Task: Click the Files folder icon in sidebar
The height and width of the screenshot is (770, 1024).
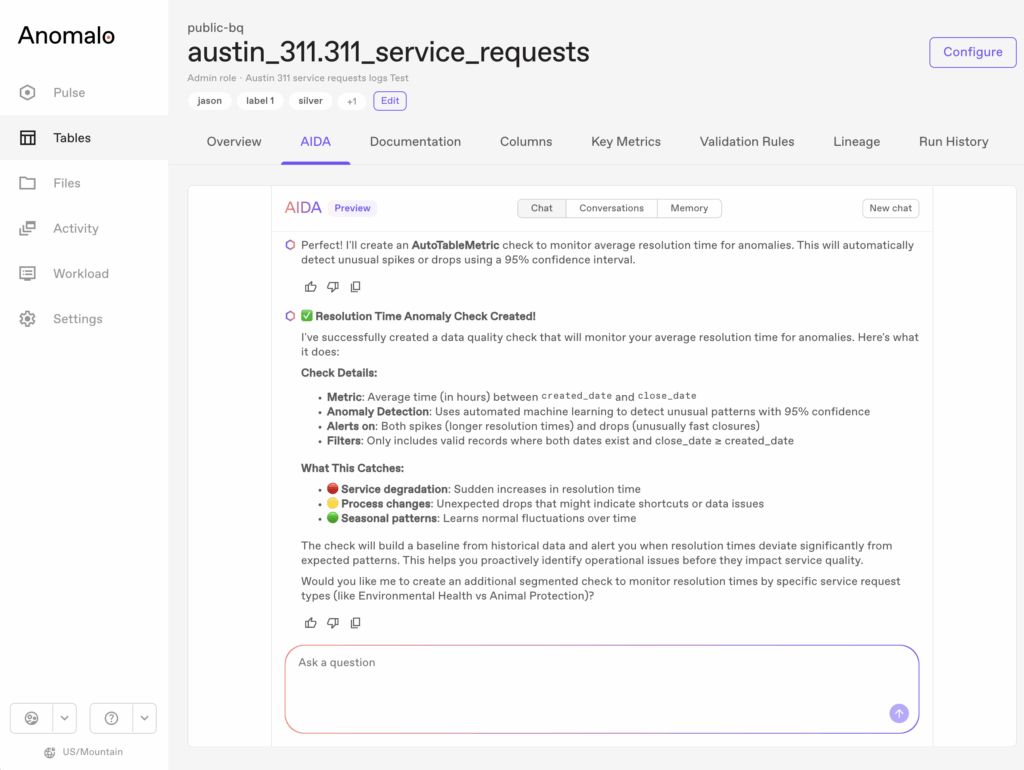Action: coord(28,183)
